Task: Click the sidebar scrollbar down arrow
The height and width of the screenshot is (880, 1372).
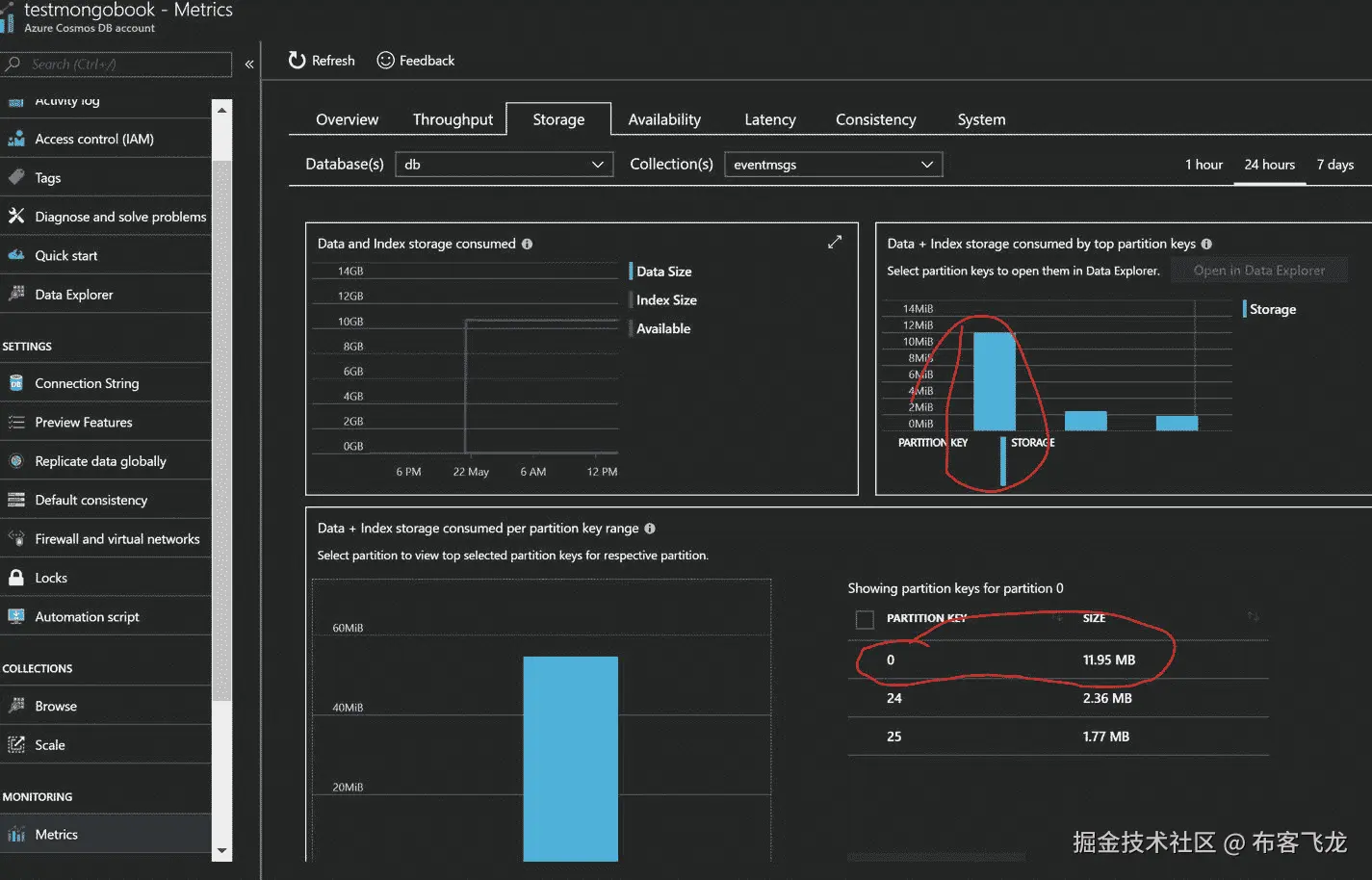Action: 222,851
